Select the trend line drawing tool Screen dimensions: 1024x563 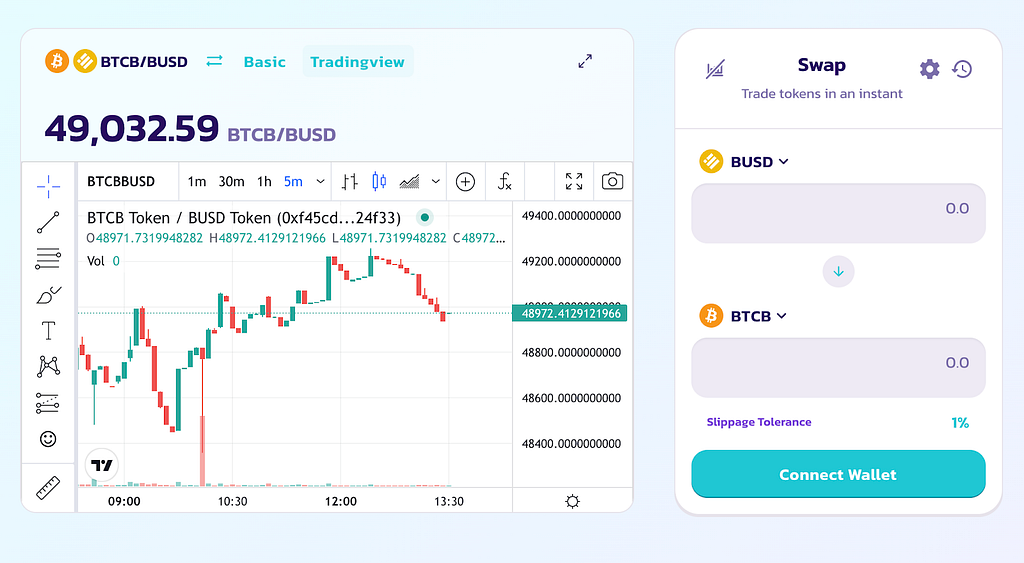click(x=48, y=223)
